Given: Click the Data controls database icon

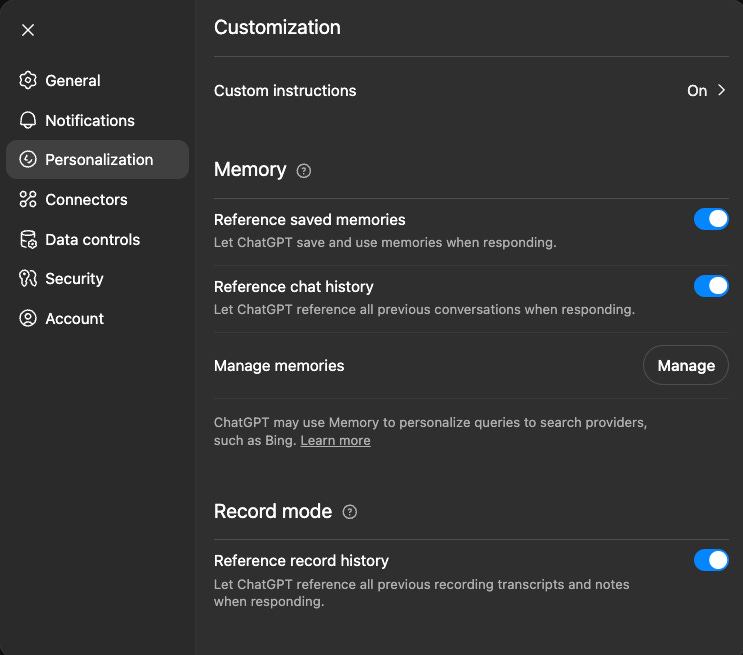Looking at the screenshot, I should 28,240.
